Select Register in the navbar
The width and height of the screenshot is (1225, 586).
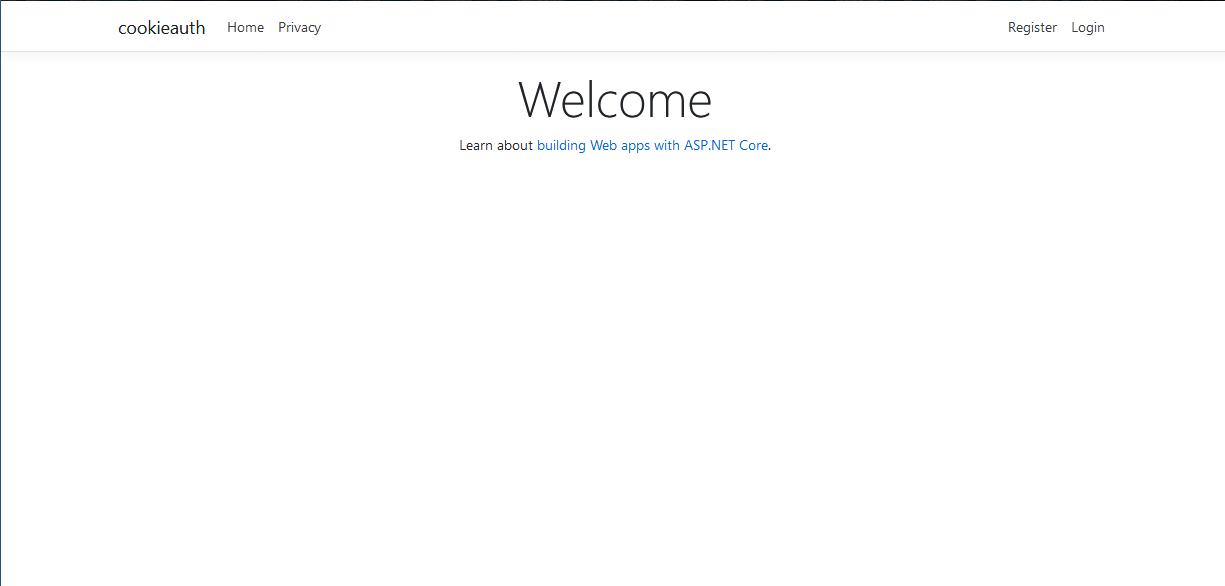pos(1032,28)
